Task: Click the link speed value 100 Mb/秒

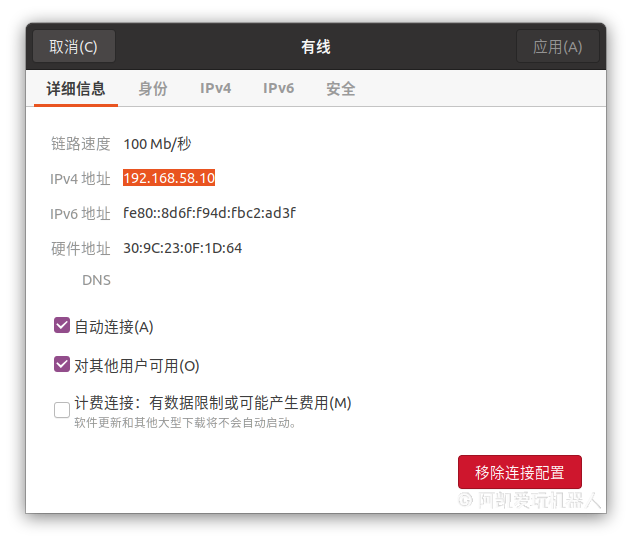Action: 157,144
